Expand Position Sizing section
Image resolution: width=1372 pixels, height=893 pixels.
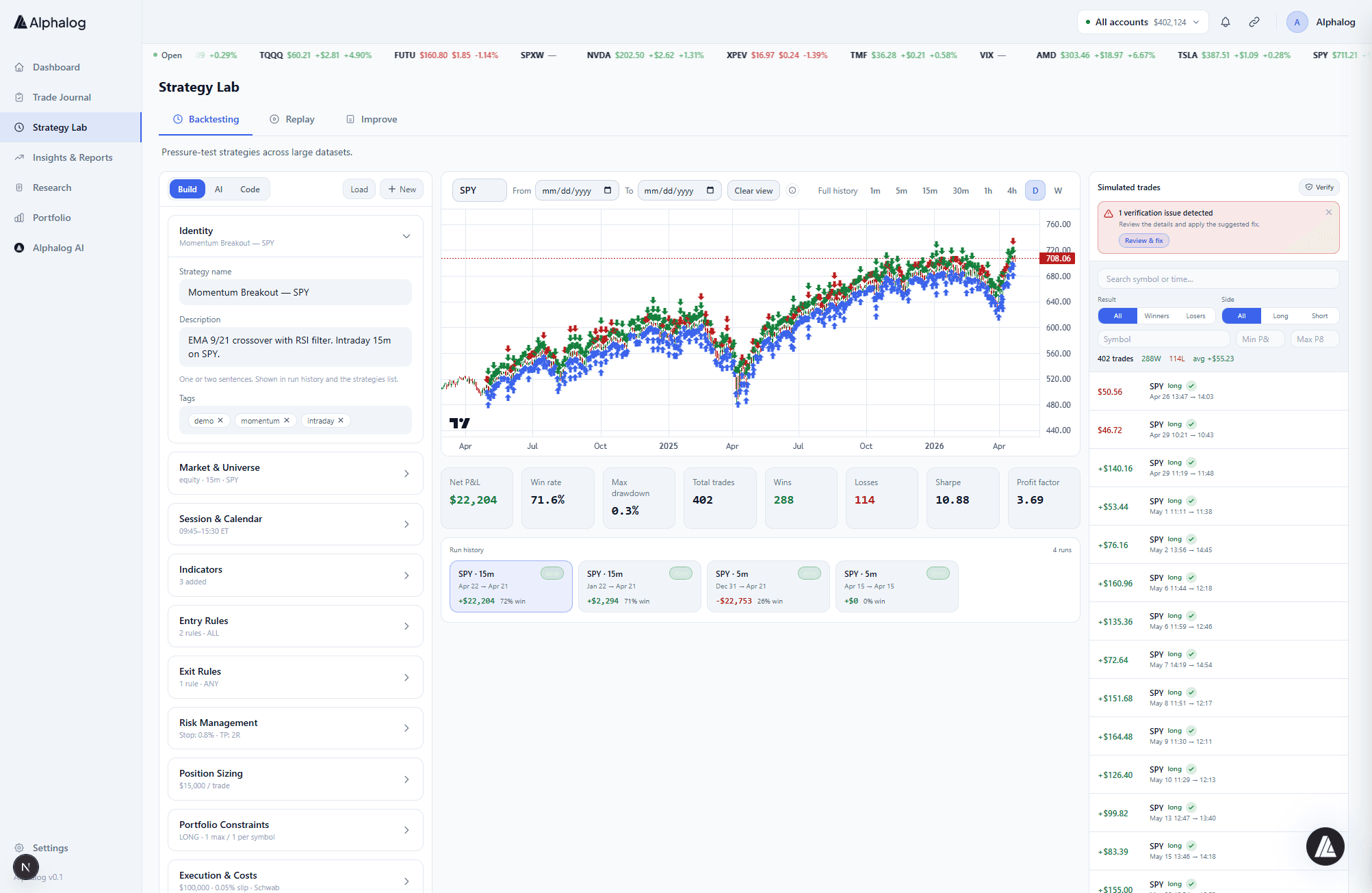click(x=296, y=779)
